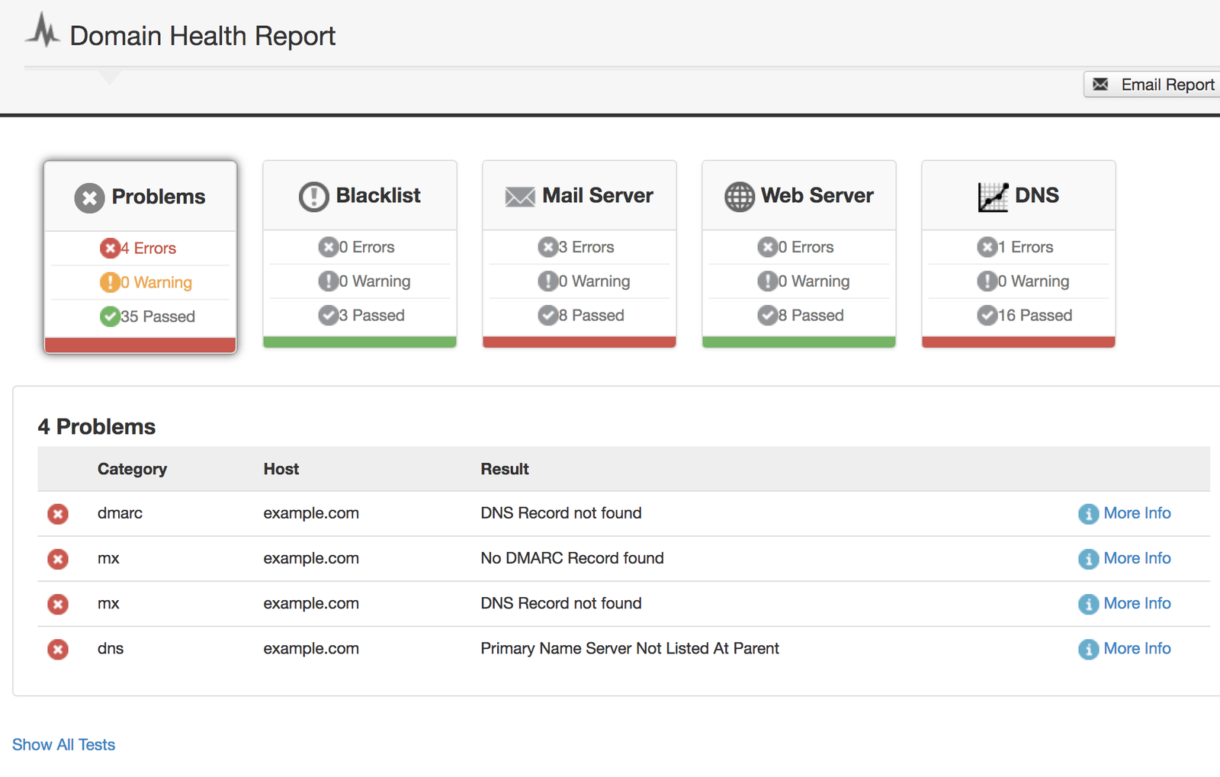Open the Problems summary tab
Viewport: 1220px width, 777px height.
pos(140,197)
